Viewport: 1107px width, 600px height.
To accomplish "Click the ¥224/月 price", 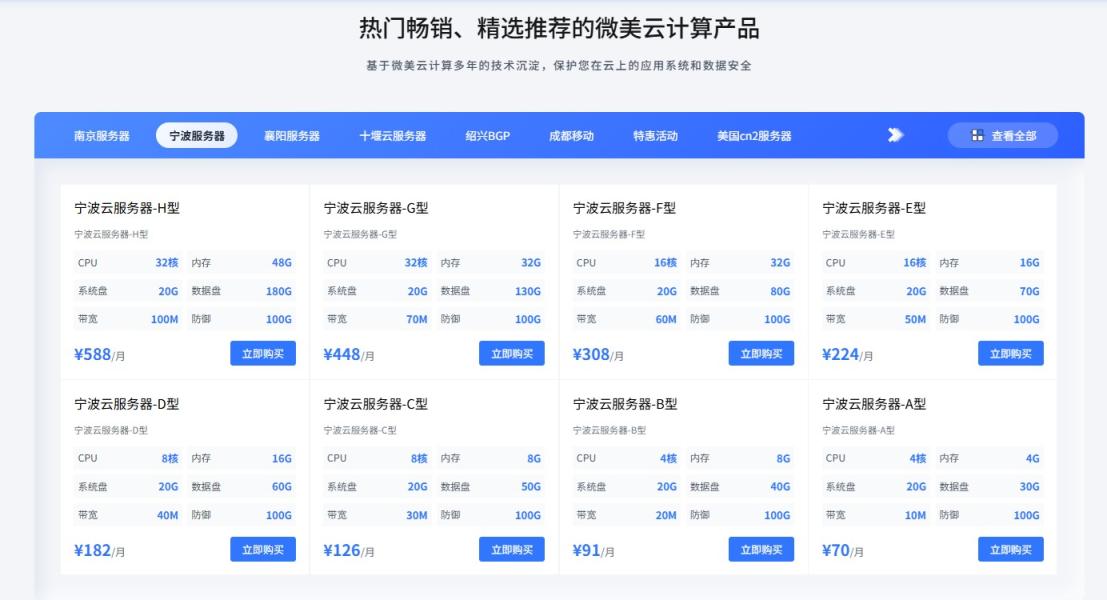I will [x=847, y=354].
